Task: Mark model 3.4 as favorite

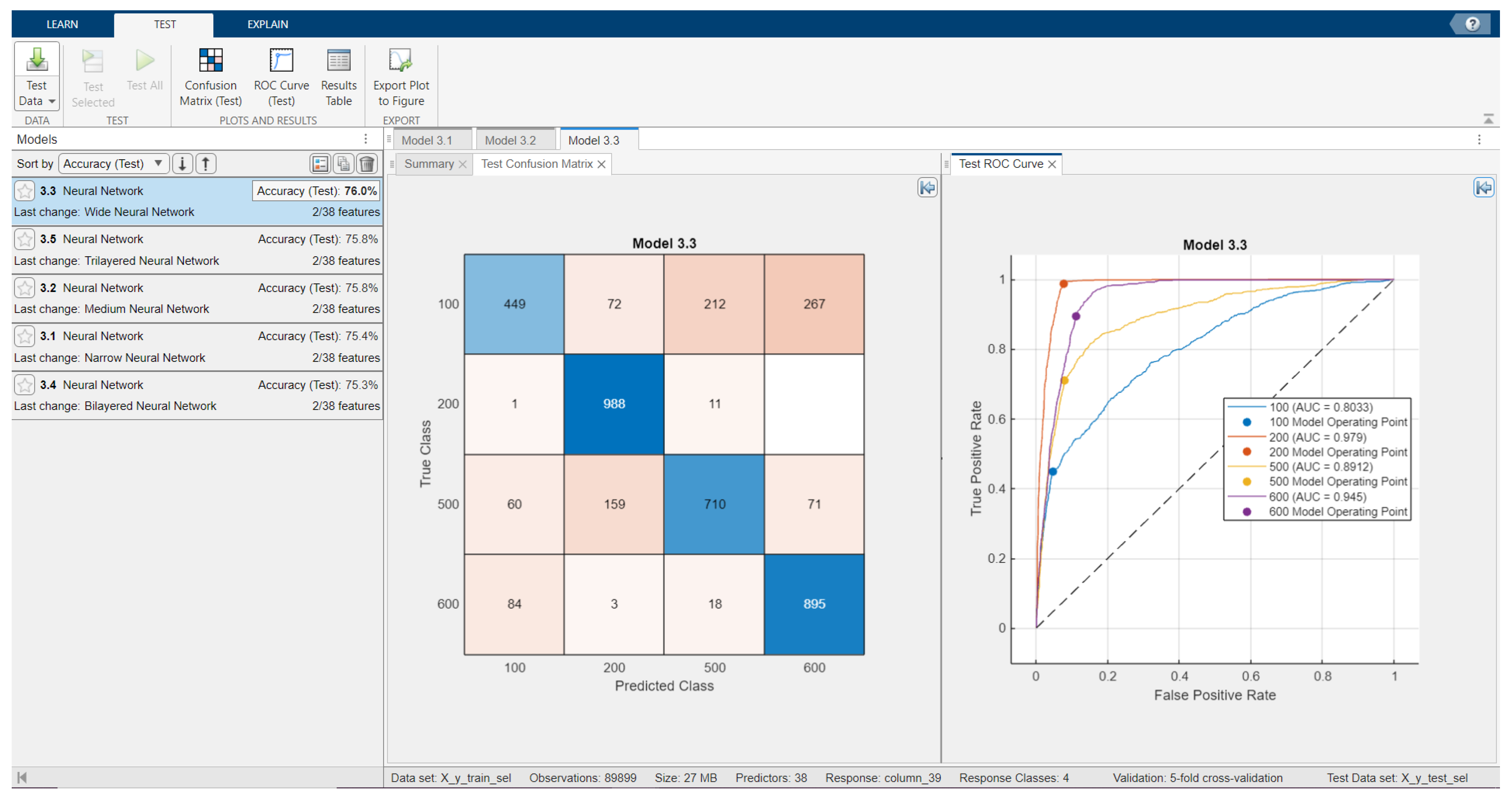Action: [x=25, y=385]
